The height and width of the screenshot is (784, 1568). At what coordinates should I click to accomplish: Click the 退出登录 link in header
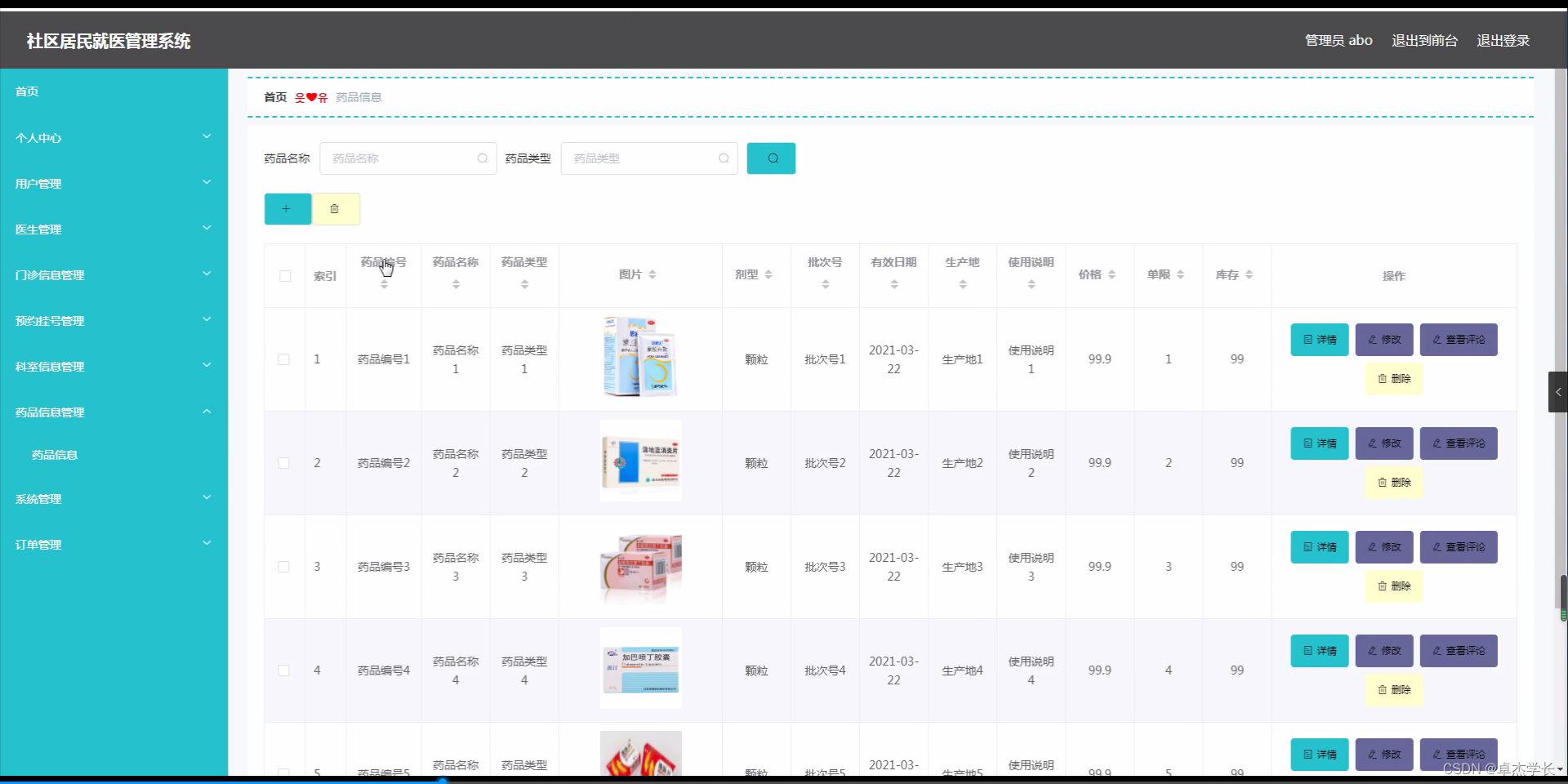pyautogui.click(x=1503, y=40)
